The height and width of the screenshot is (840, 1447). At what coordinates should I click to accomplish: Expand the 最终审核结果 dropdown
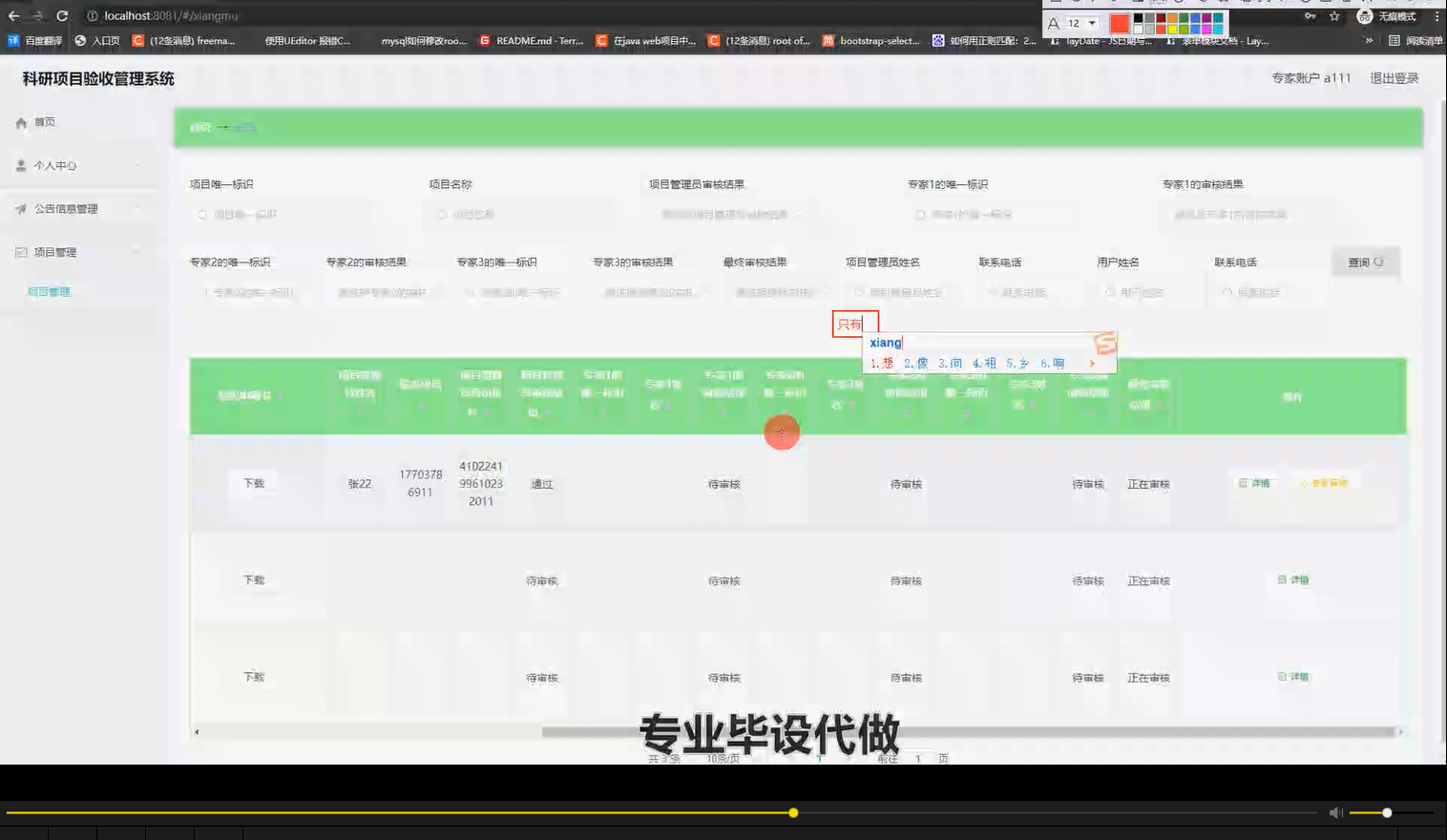pyautogui.click(x=779, y=292)
